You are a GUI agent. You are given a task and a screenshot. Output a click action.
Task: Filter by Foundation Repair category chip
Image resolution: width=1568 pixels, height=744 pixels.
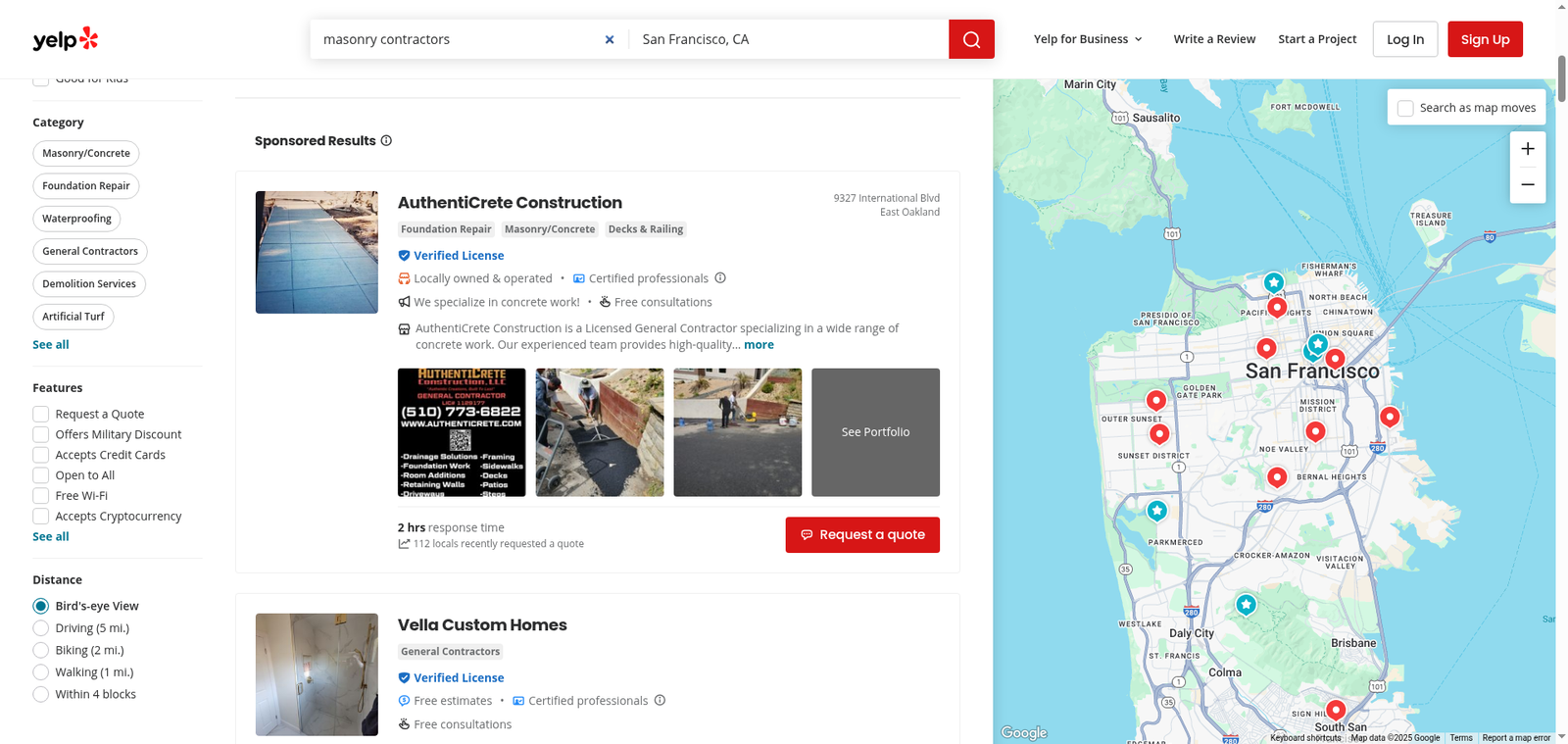[x=86, y=186]
